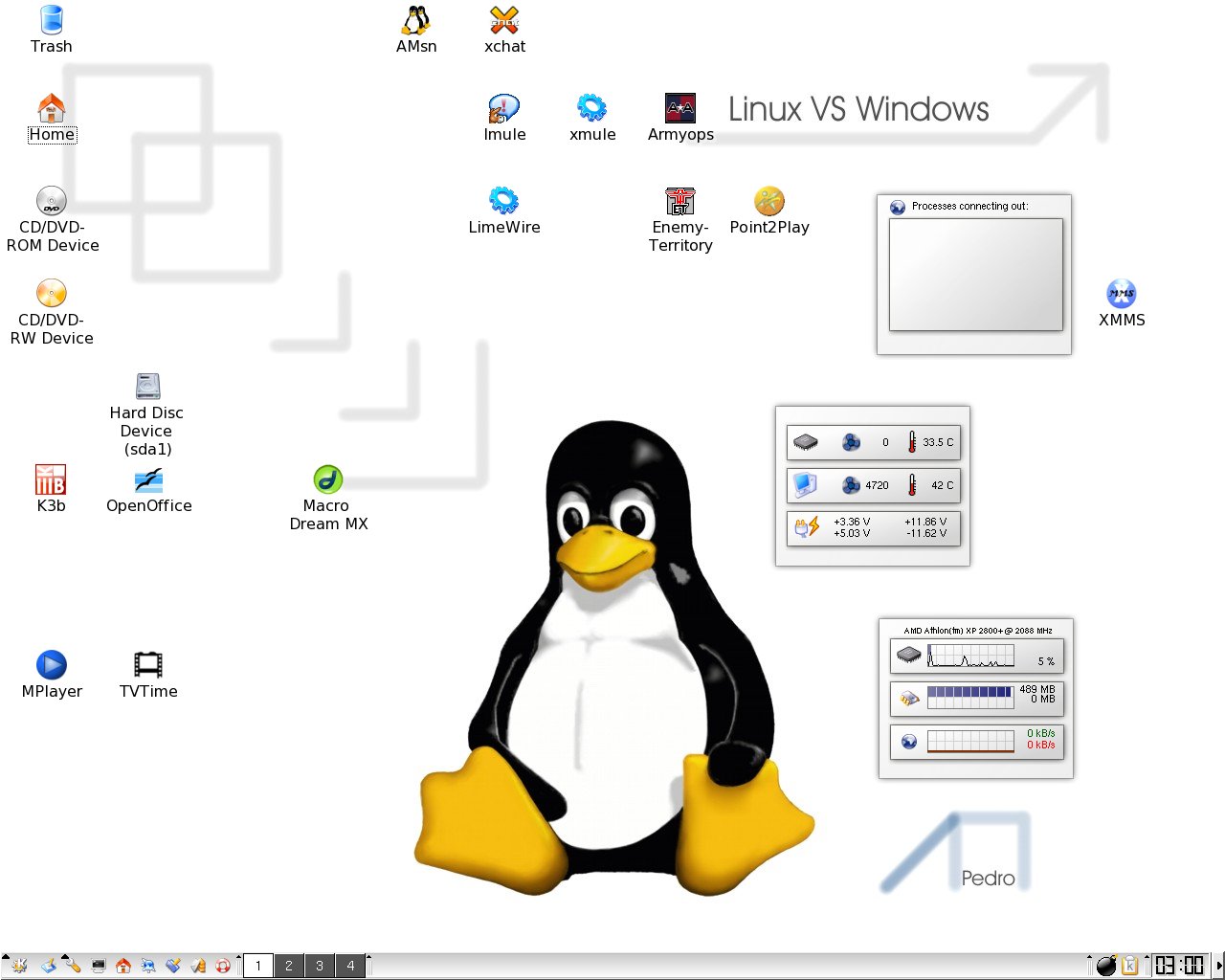Click the 'Processes connecting out' list box
1225x980 pixels.
975,275
